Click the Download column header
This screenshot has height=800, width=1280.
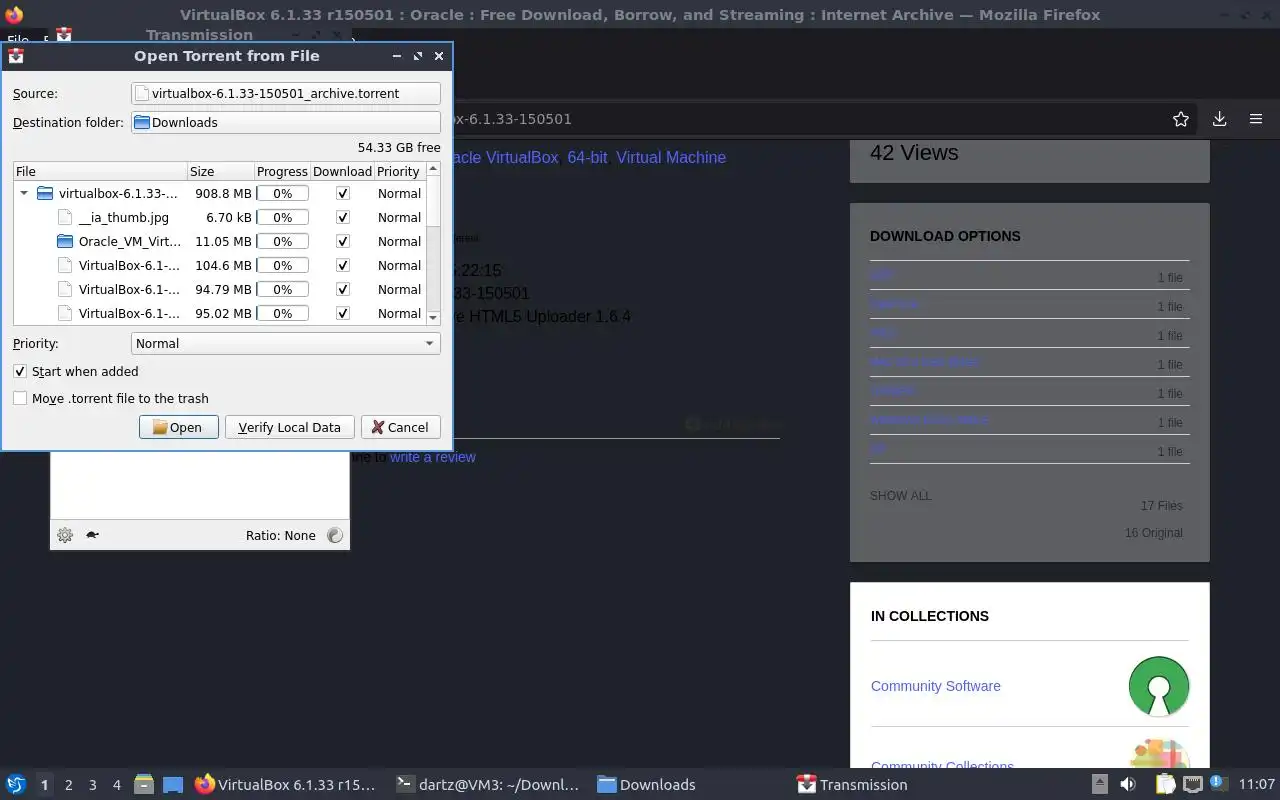pos(342,171)
